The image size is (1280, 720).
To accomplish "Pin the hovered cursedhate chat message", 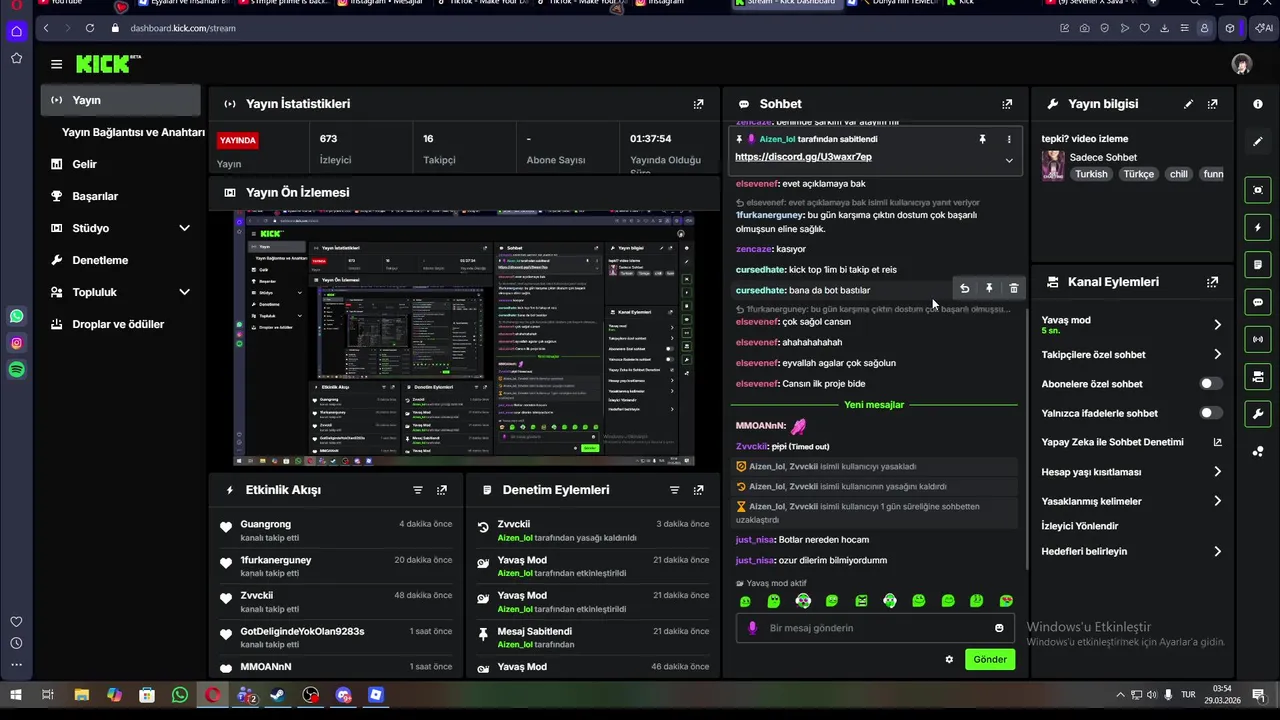I will coord(989,289).
